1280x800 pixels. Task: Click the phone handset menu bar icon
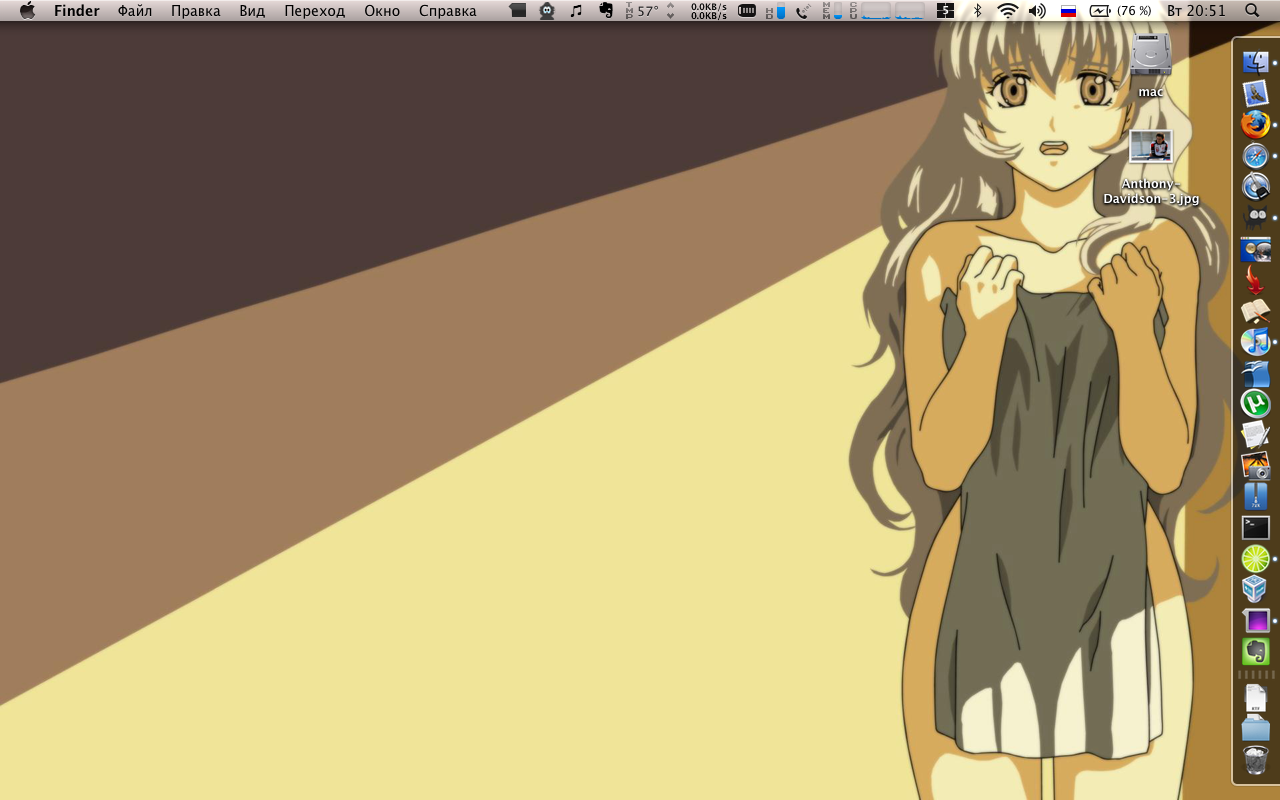click(803, 11)
